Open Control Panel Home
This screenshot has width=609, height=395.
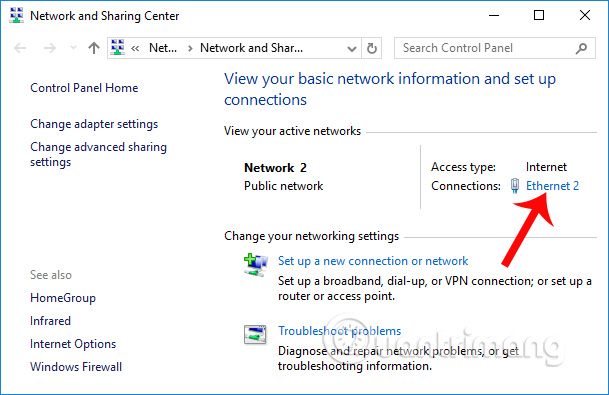click(84, 88)
